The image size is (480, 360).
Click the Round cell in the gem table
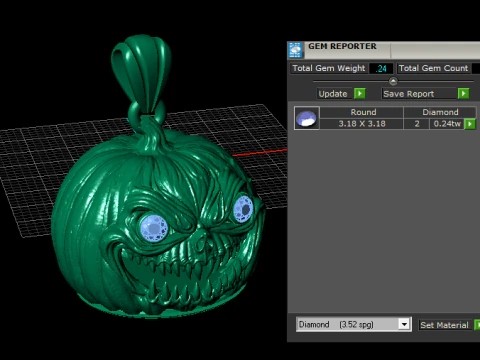coord(363,112)
